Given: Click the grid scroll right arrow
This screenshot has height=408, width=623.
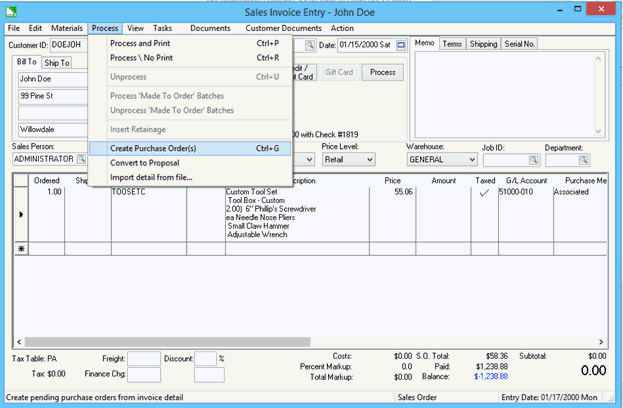Looking at the screenshot, I should click(x=601, y=342).
